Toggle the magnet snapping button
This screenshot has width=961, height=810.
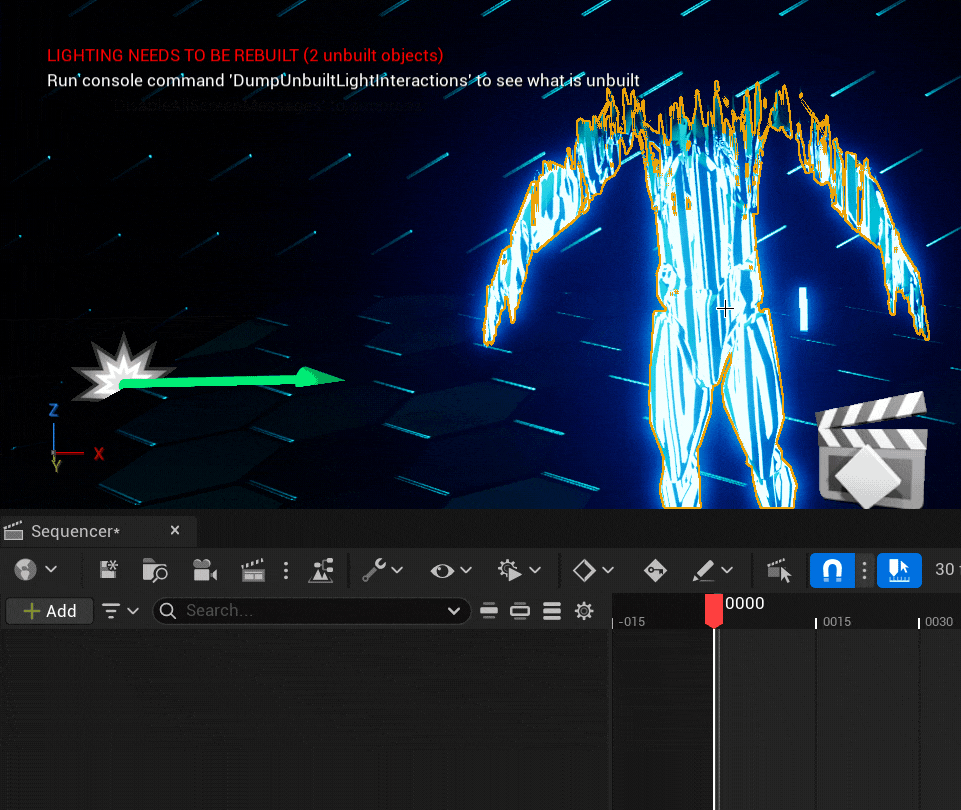pyautogui.click(x=832, y=570)
